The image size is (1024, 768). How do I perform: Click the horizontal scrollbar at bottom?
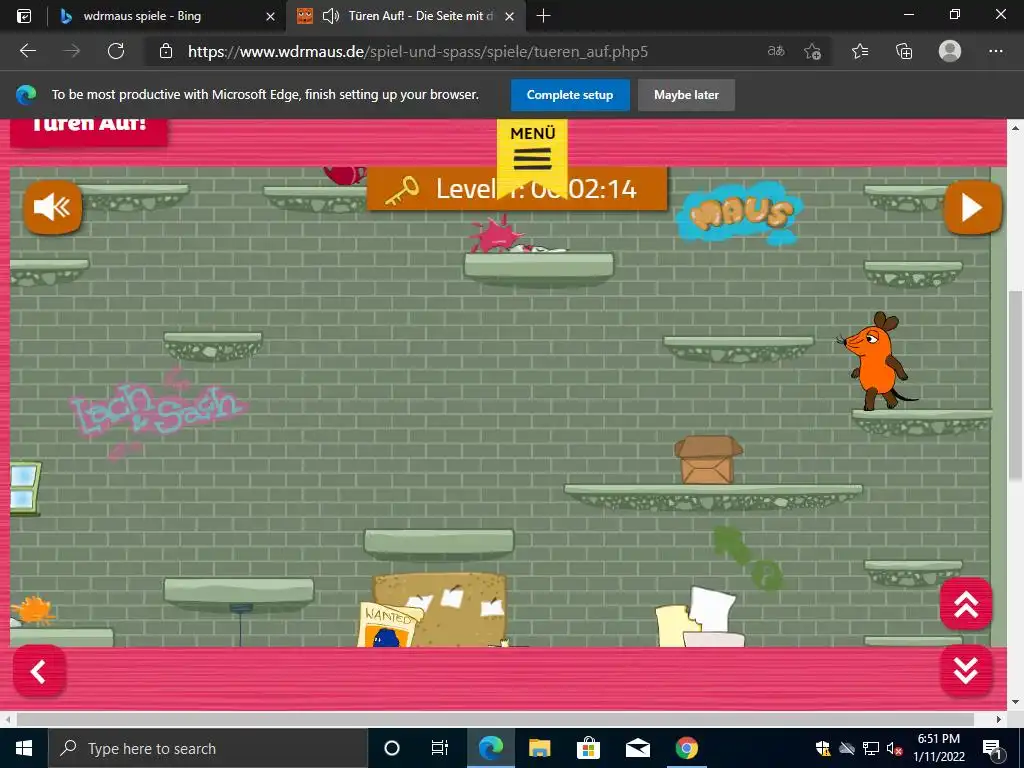click(495, 719)
